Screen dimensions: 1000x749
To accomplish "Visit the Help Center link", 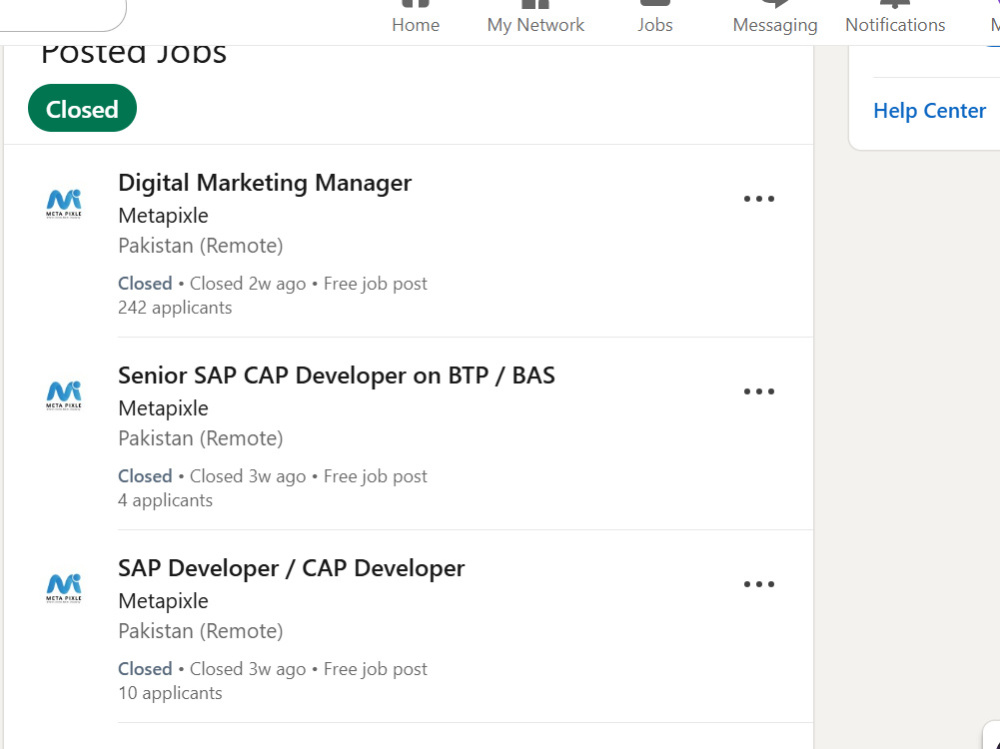I will click(929, 111).
